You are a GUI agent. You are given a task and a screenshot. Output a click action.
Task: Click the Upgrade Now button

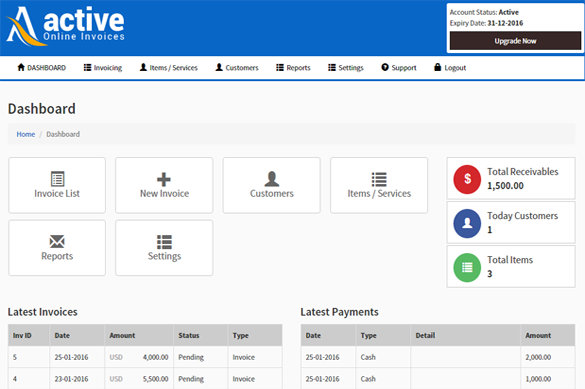515,41
